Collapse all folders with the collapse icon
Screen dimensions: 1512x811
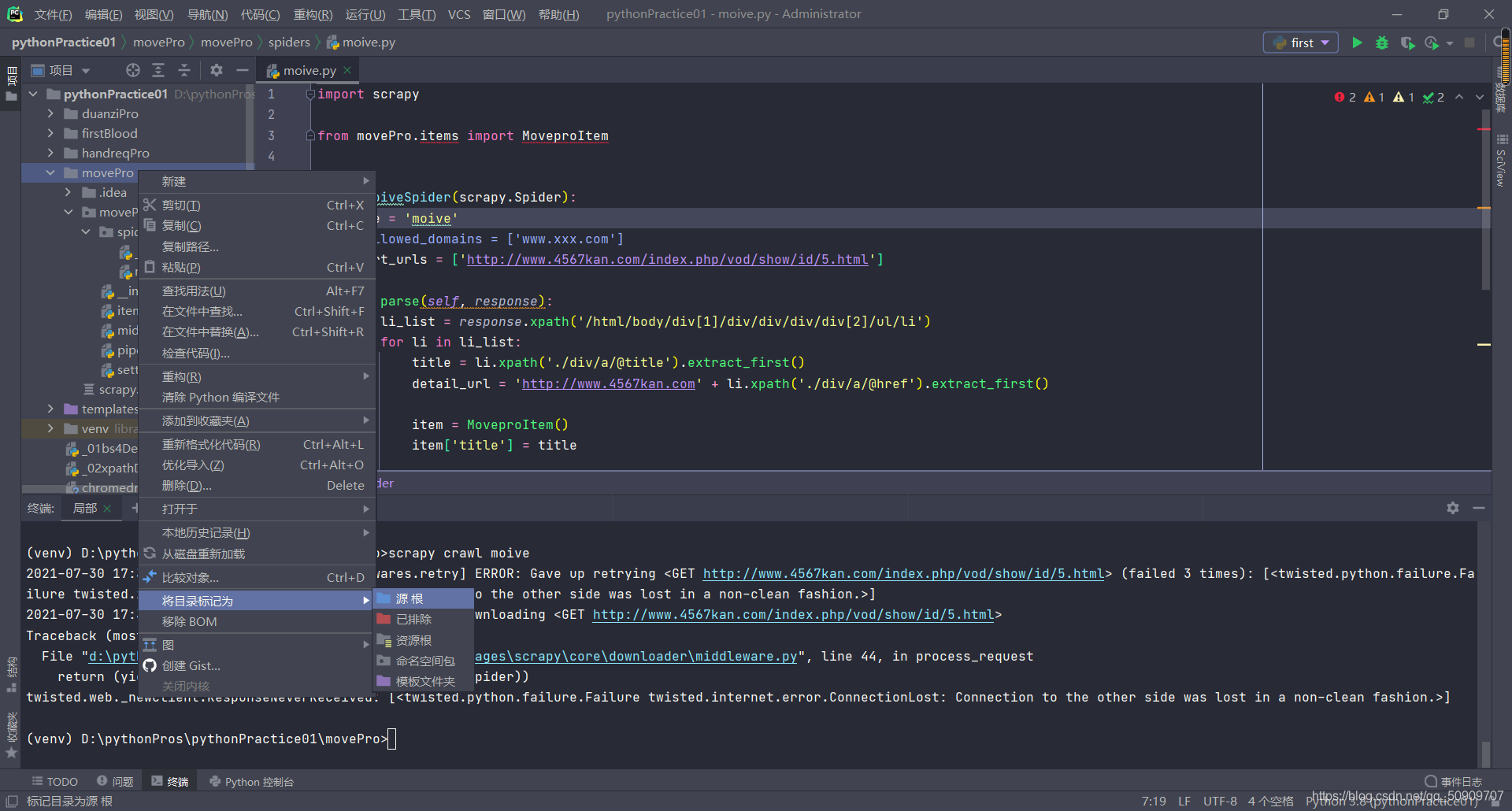point(184,70)
